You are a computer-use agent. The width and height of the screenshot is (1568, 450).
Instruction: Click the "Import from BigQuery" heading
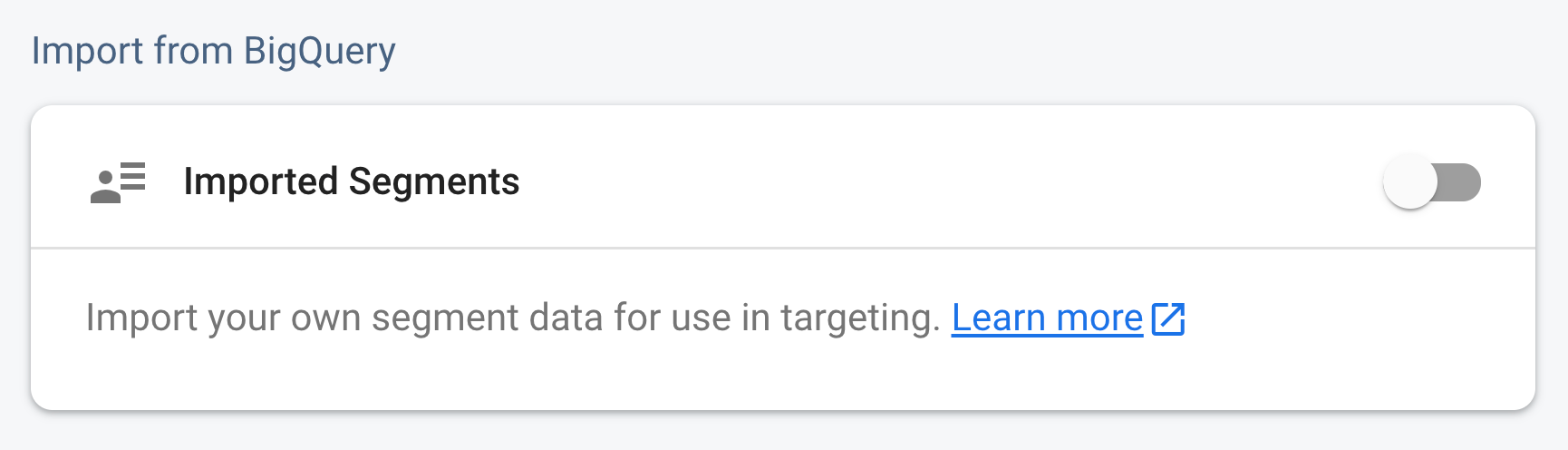213,51
